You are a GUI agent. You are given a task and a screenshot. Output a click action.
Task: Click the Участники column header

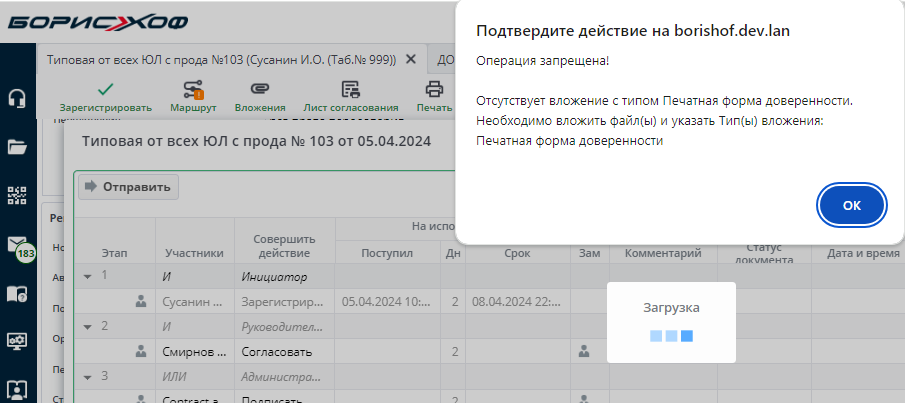[194, 254]
